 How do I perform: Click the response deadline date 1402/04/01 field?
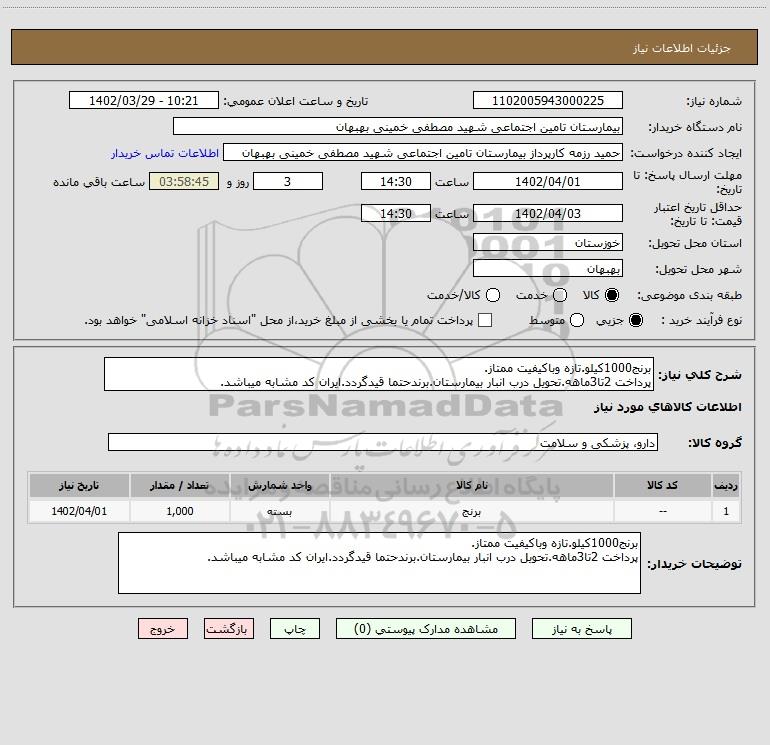point(548,181)
